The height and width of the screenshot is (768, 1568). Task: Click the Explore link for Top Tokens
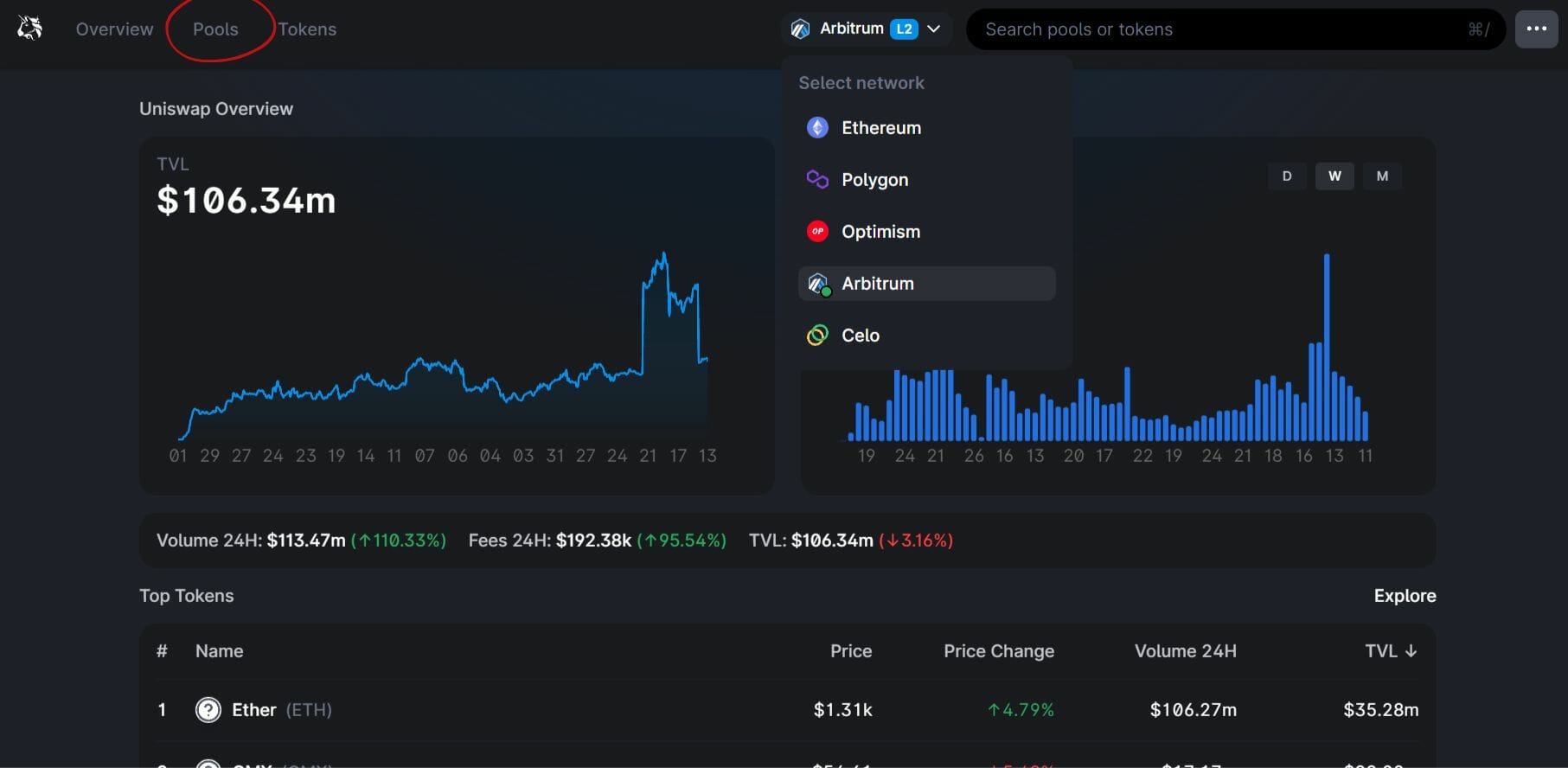[1405, 596]
